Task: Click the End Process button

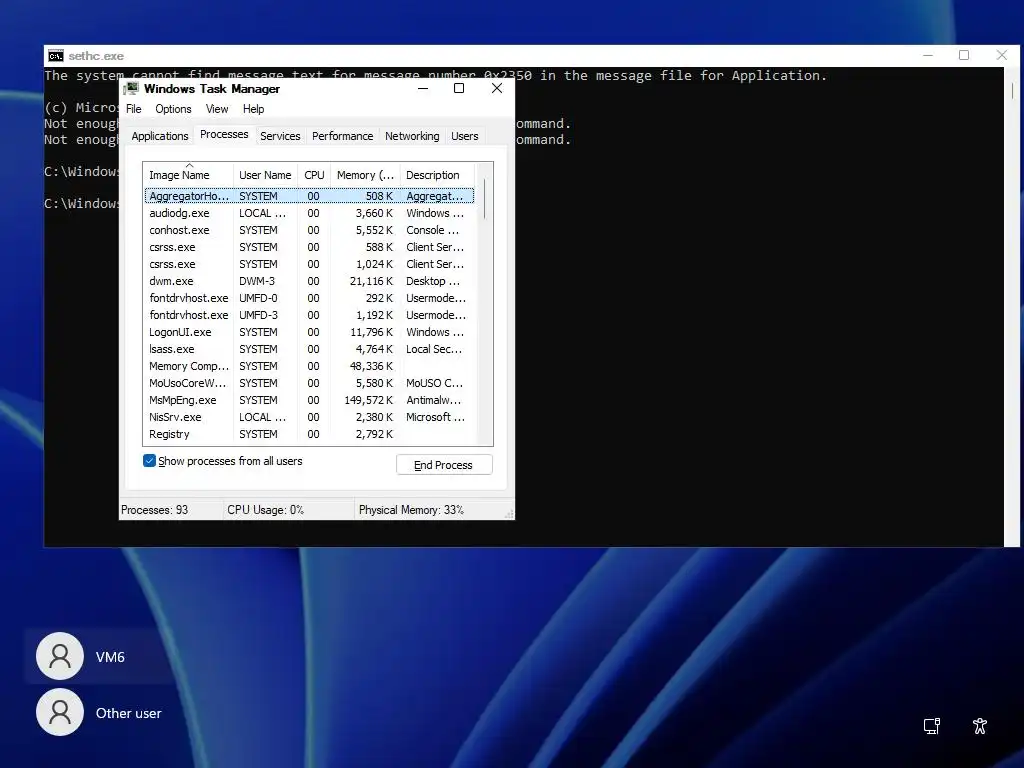Action: [443, 465]
